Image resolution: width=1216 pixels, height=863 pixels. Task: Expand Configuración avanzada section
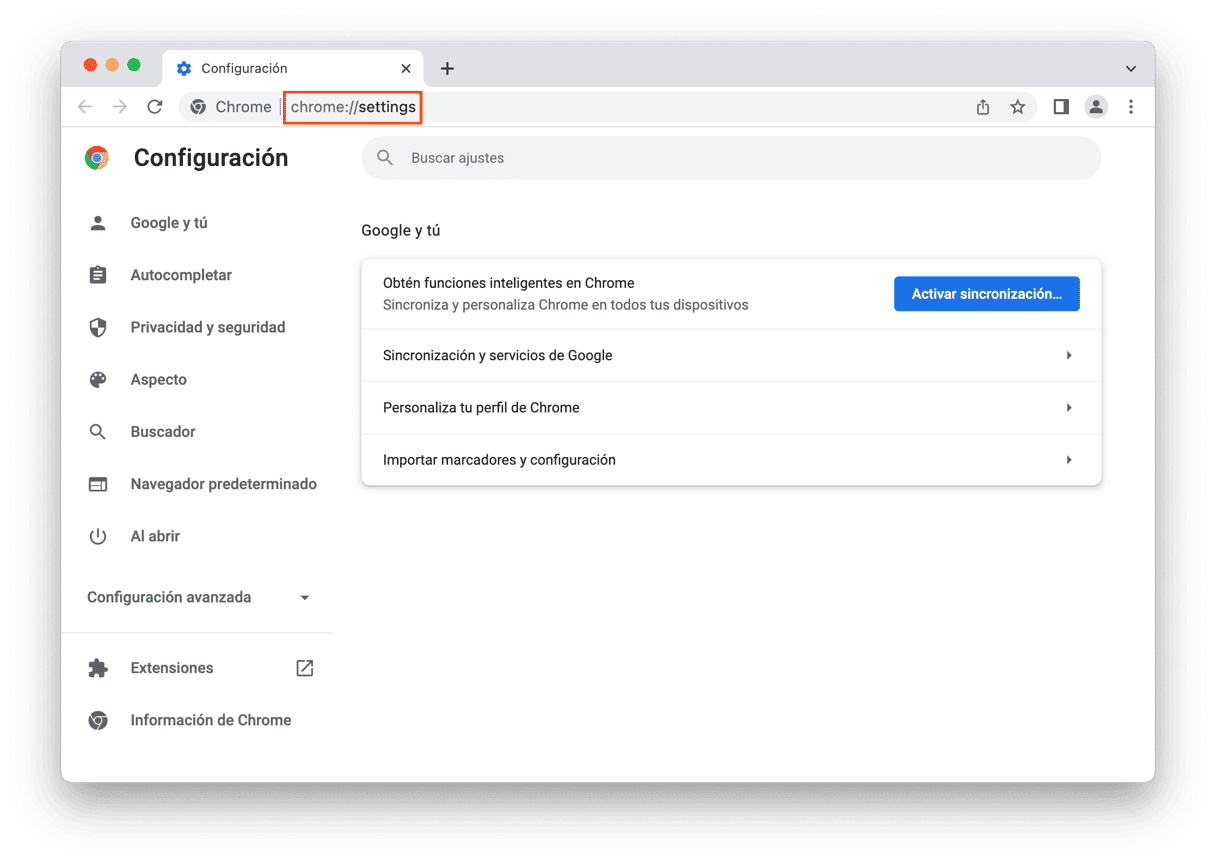[199, 597]
